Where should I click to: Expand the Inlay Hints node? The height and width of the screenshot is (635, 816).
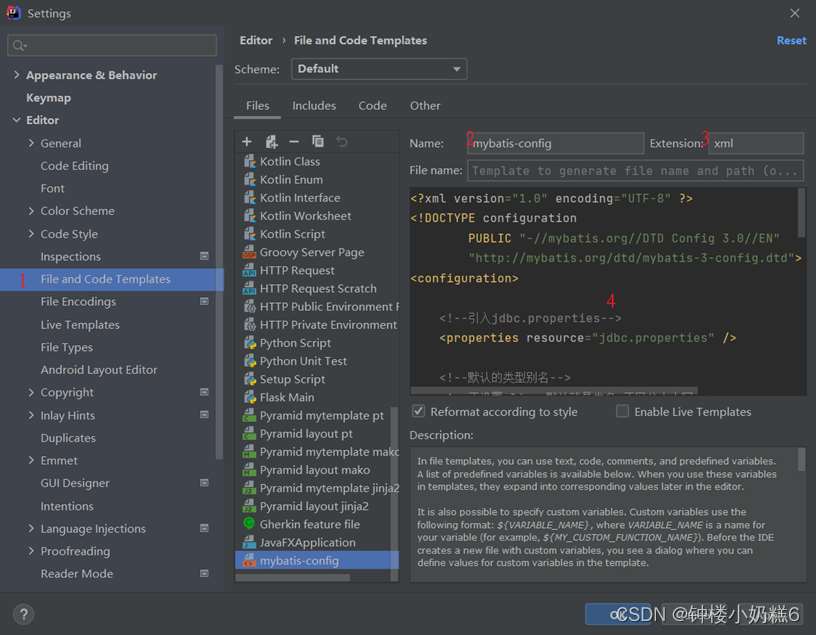[x=31, y=415]
